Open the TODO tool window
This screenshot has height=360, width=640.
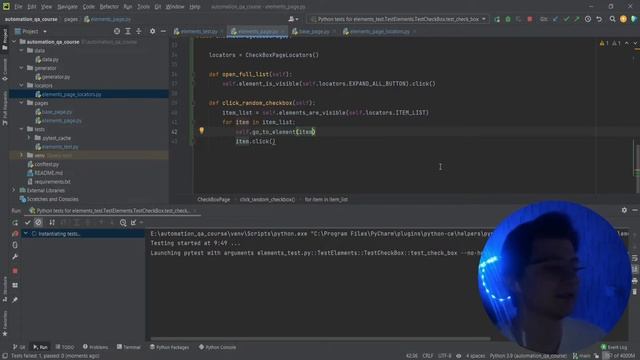coord(65,347)
